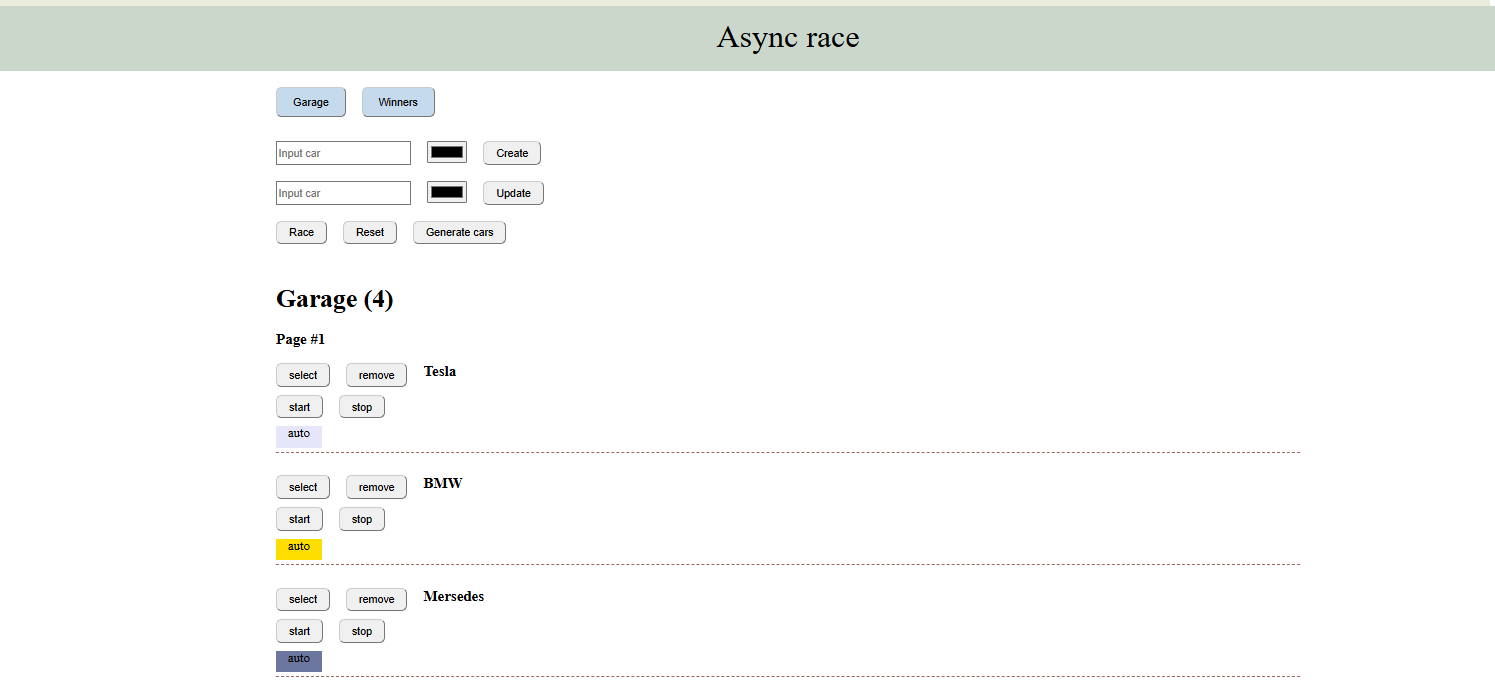The width and height of the screenshot is (1495, 699).
Task: Open the color picker next to Create
Action: [x=447, y=152]
